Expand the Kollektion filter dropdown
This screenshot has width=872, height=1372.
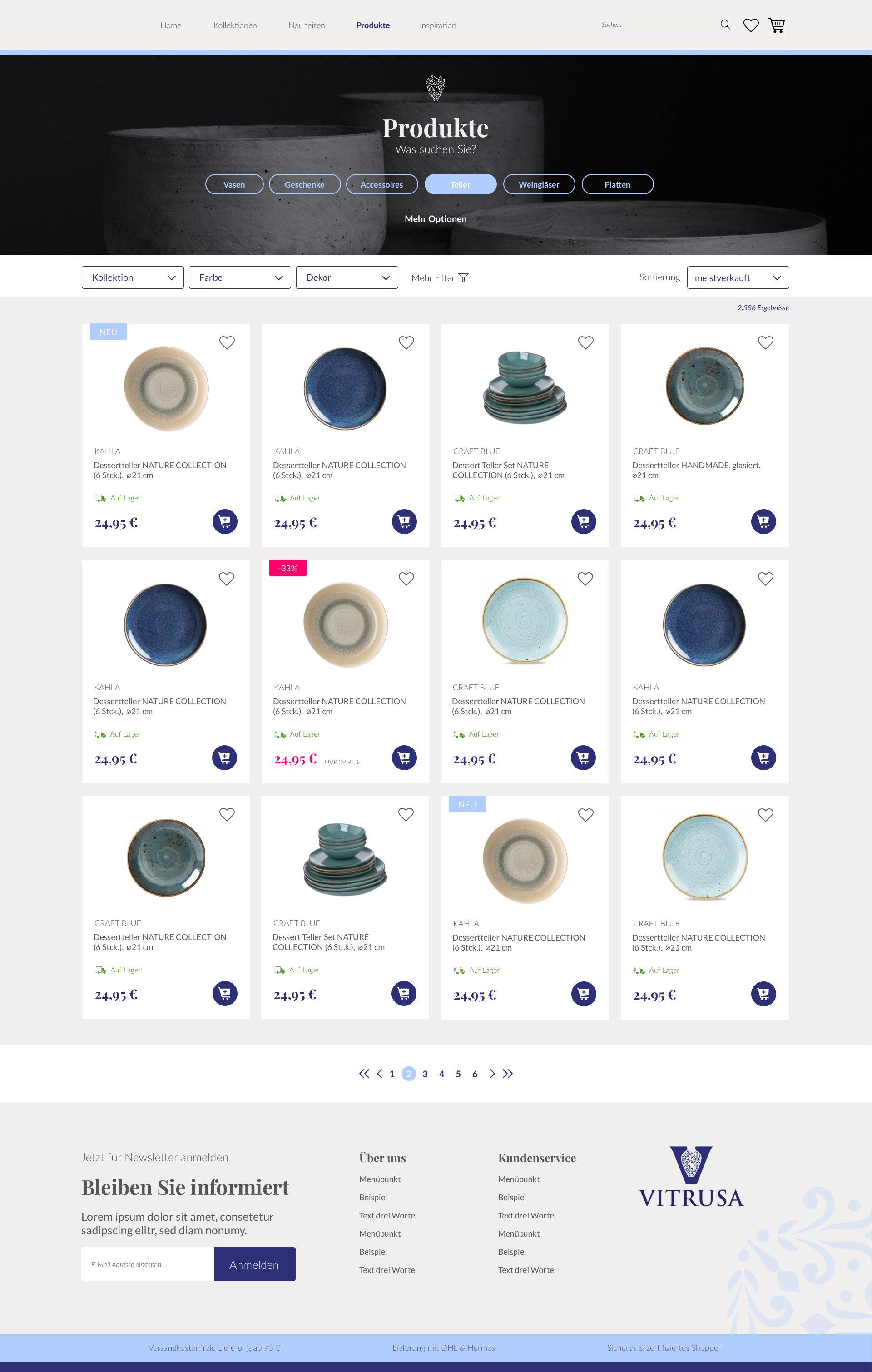[x=132, y=277]
